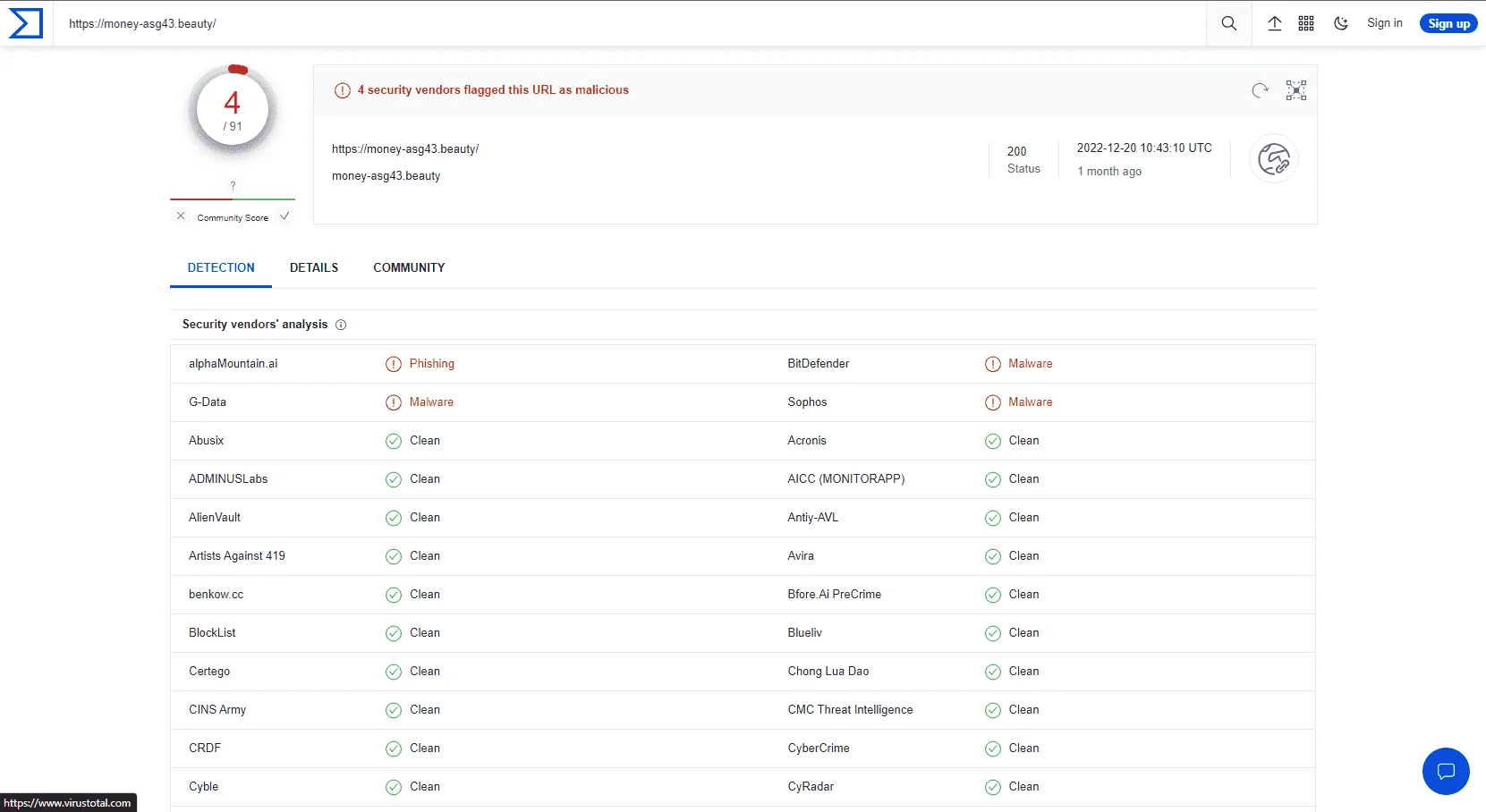This screenshot has height=812, width=1486.
Task: Click Bfore.Ai PreCrime Clean check icon
Action: tap(993, 595)
